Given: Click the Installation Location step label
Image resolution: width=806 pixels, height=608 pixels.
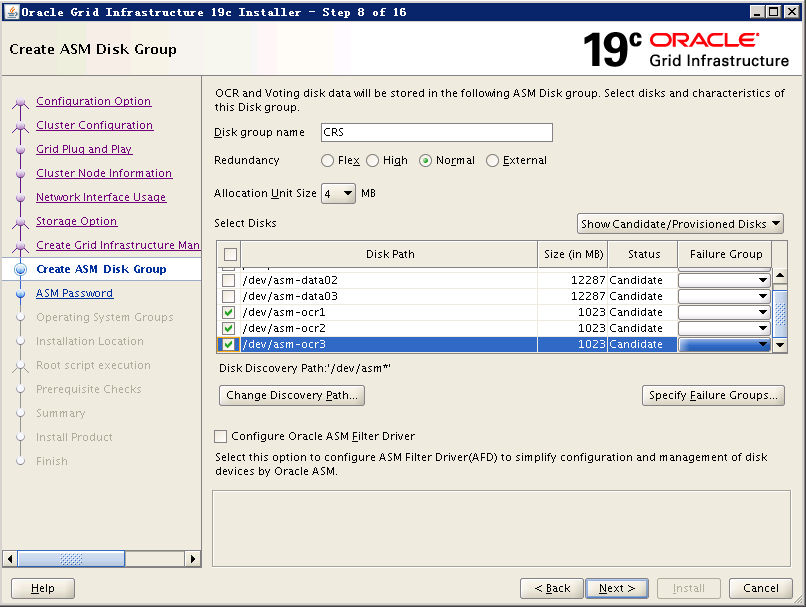Looking at the screenshot, I should tap(90, 341).
